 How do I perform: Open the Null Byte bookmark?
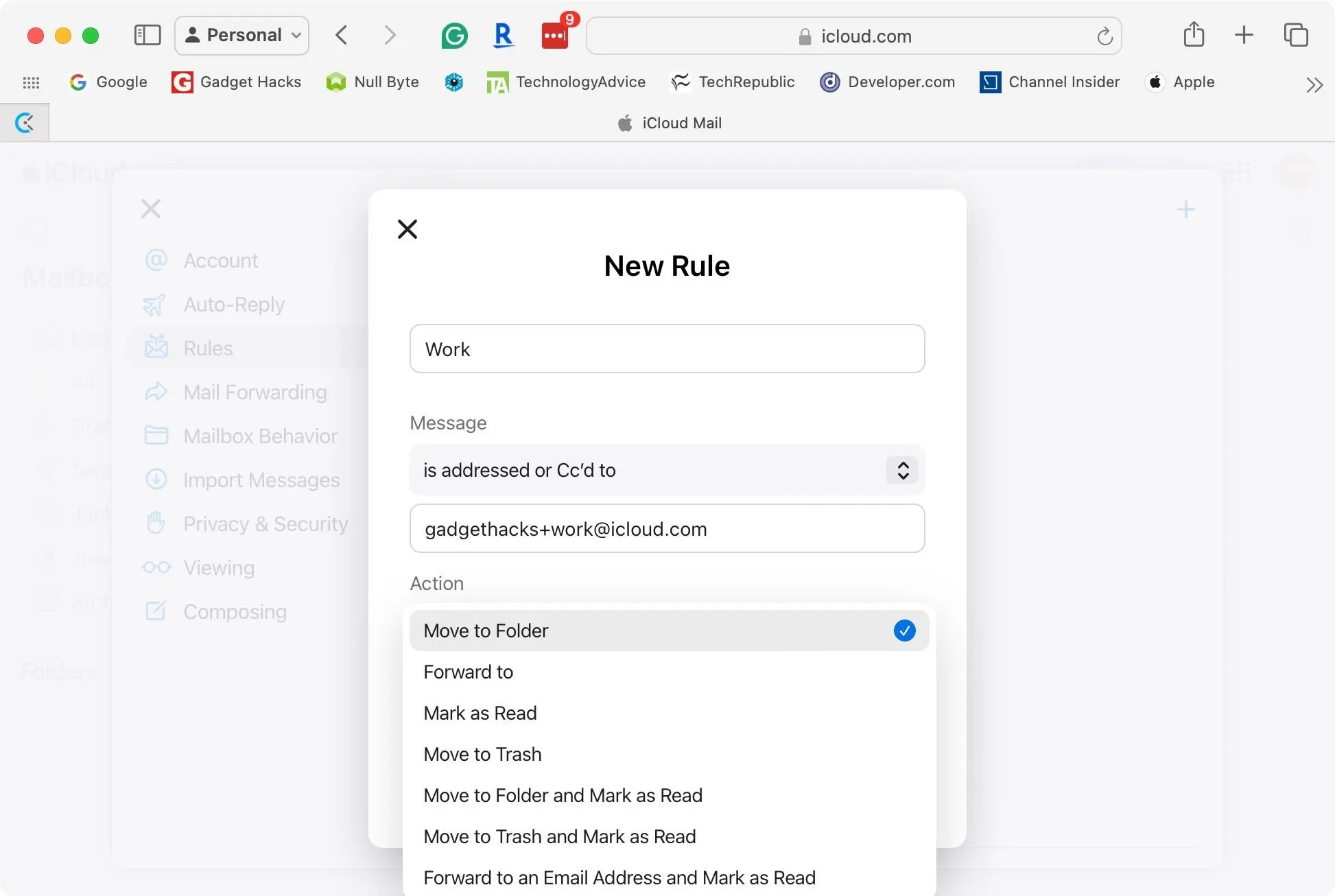click(373, 82)
